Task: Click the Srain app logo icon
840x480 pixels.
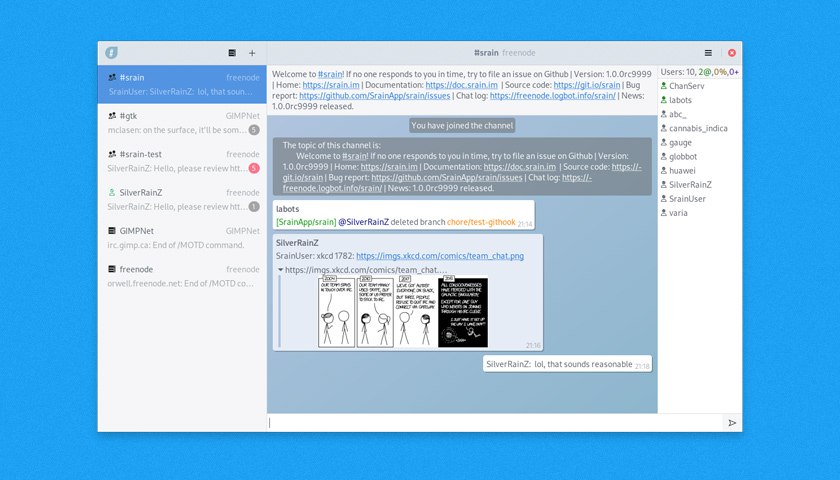Action: point(111,52)
